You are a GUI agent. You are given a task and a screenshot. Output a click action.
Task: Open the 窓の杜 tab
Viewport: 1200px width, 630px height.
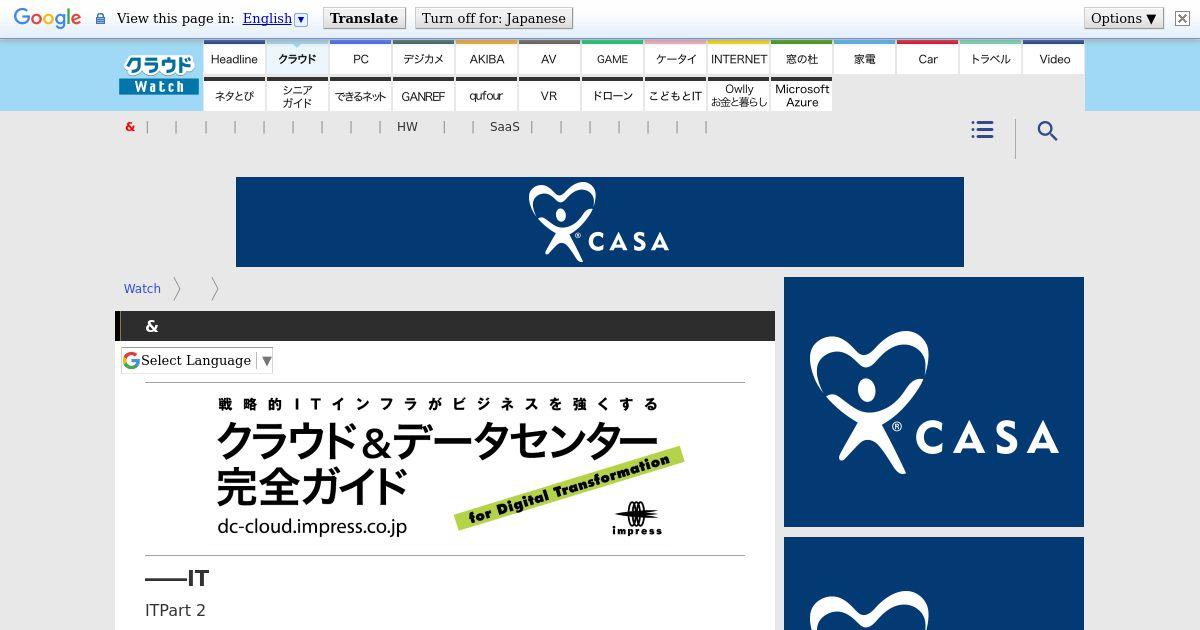click(802, 59)
